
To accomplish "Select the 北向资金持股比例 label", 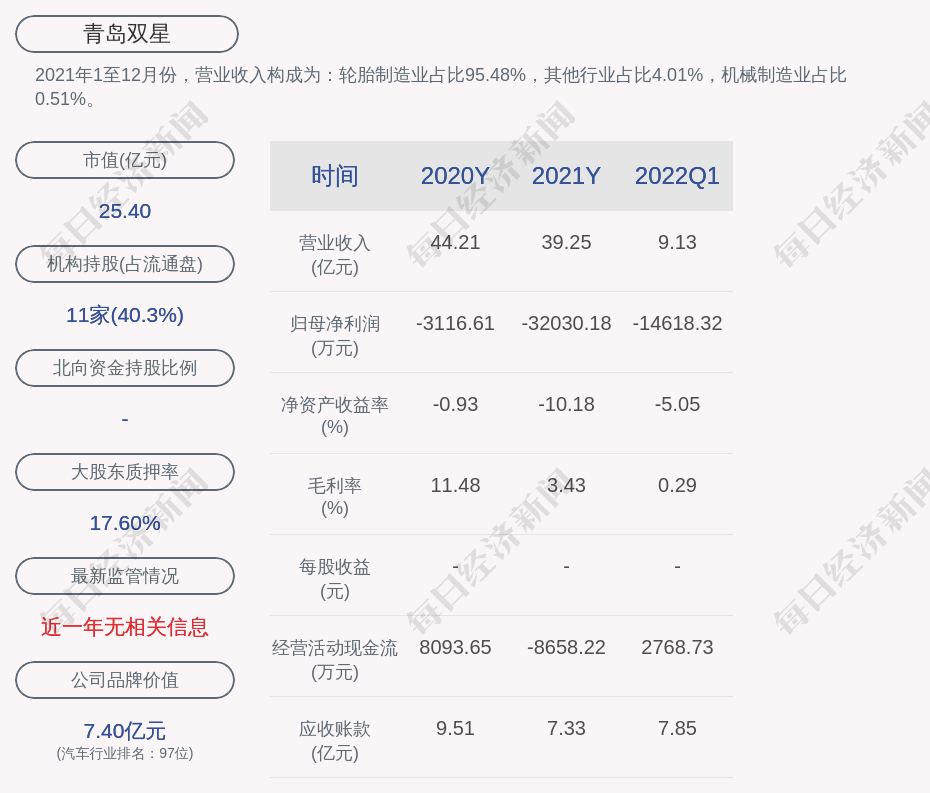I will 125,368.
